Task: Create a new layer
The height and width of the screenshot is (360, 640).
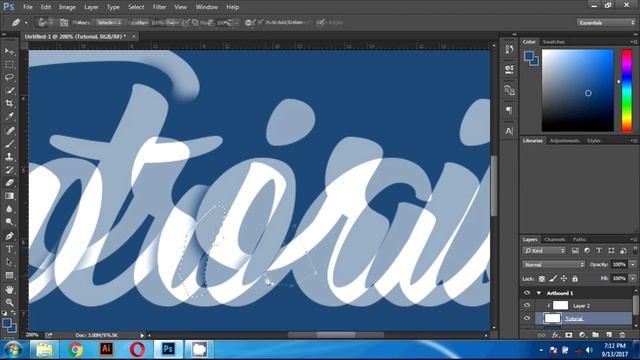Action: 609,335
